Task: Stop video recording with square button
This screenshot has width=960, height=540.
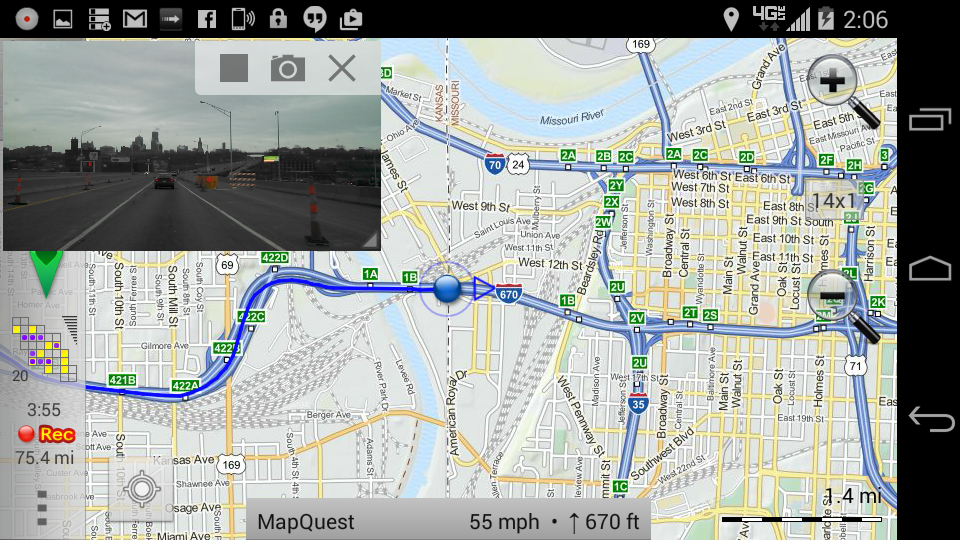Action: pyautogui.click(x=234, y=67)
